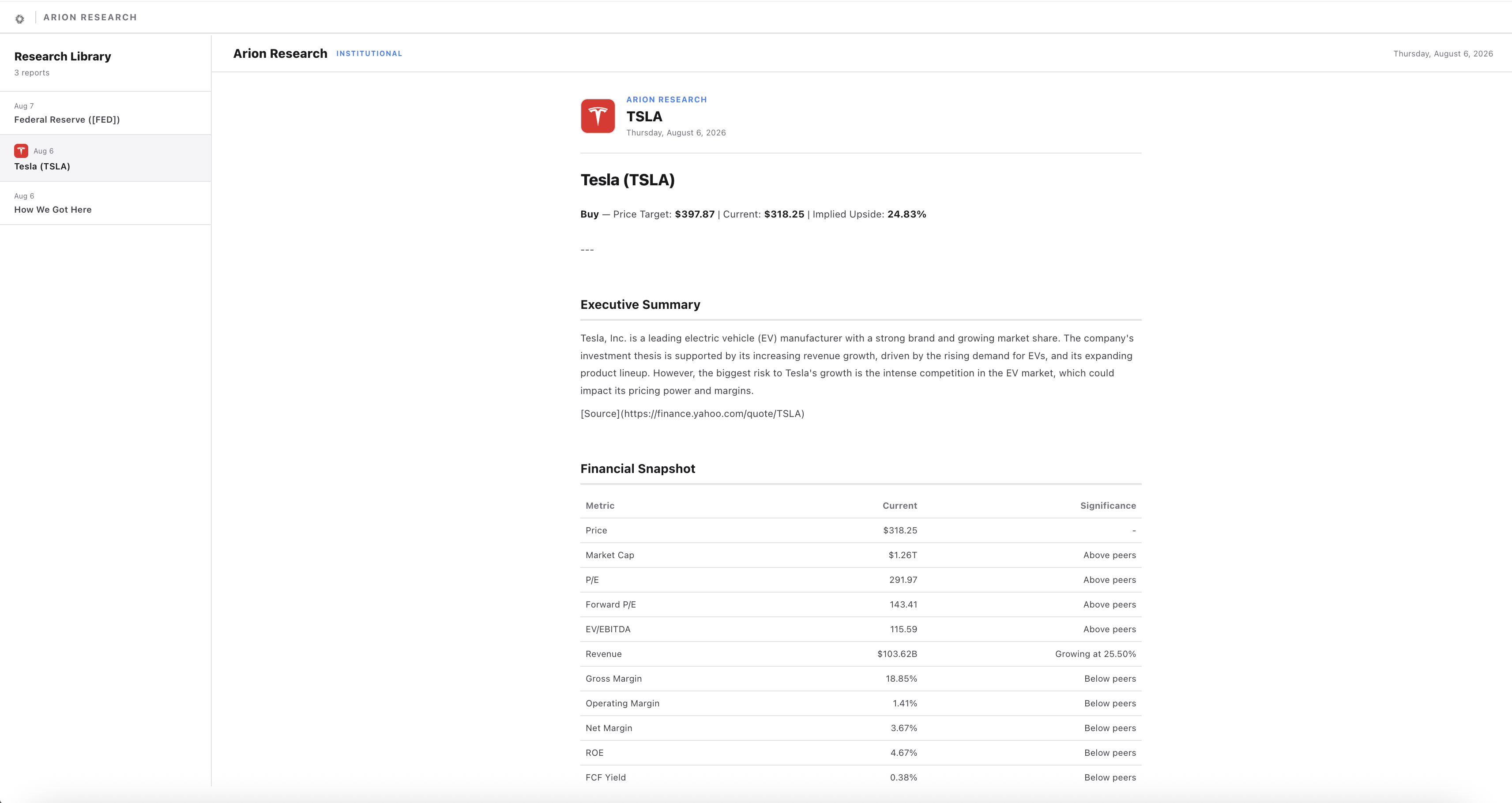The image size is (1512, 803).
Task: Click the Market Cap value $1.26T
Action: coord(902,555)
